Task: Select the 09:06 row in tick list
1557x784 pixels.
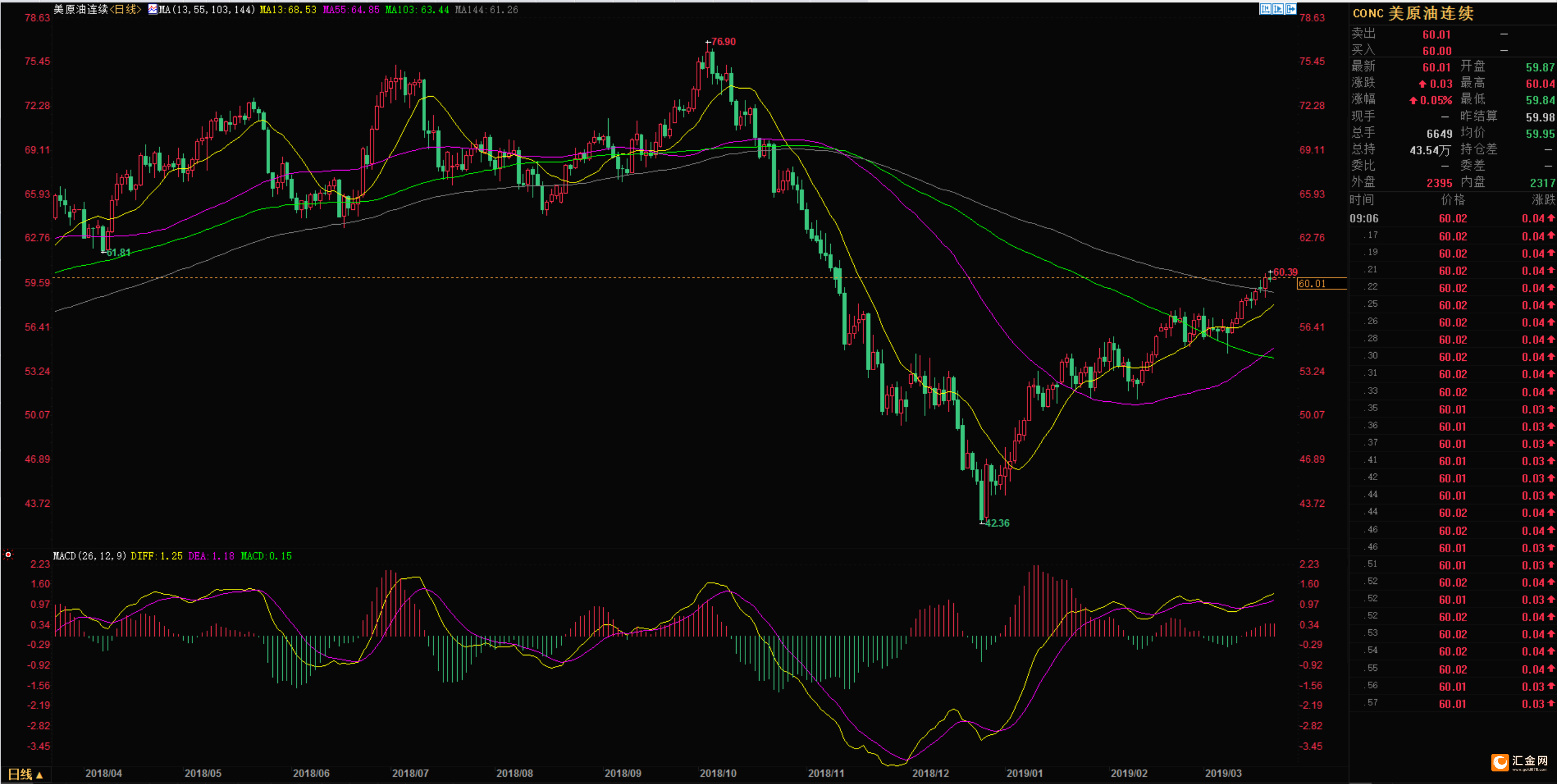Action: (x=1453, y=218)
